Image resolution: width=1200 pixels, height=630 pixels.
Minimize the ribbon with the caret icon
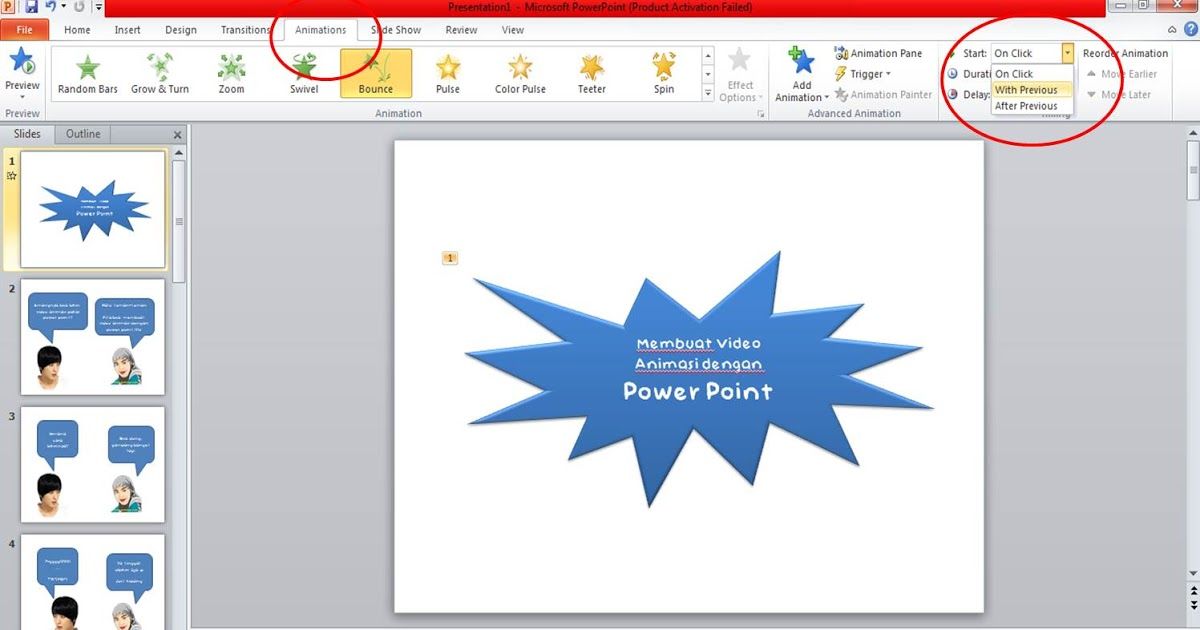[x=1173, y=30]
